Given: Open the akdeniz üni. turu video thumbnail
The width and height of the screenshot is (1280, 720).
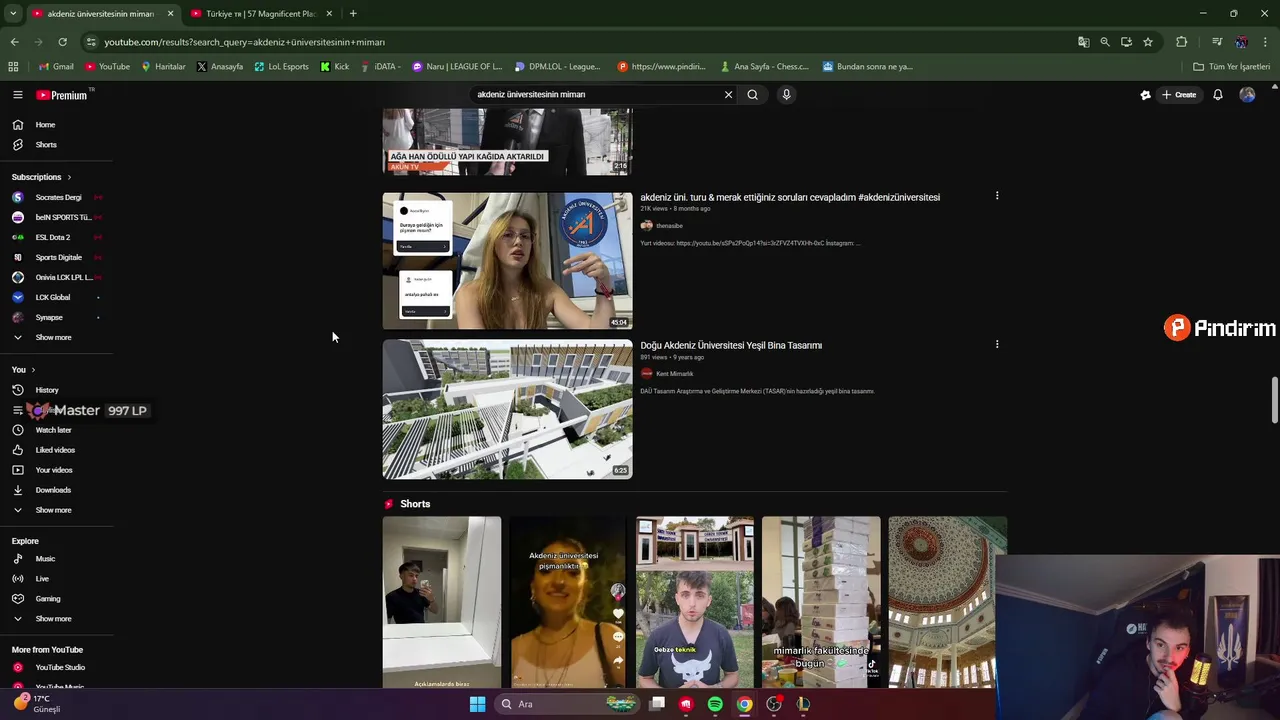Looking at the screenshot, I should click(x=507, y=261).
